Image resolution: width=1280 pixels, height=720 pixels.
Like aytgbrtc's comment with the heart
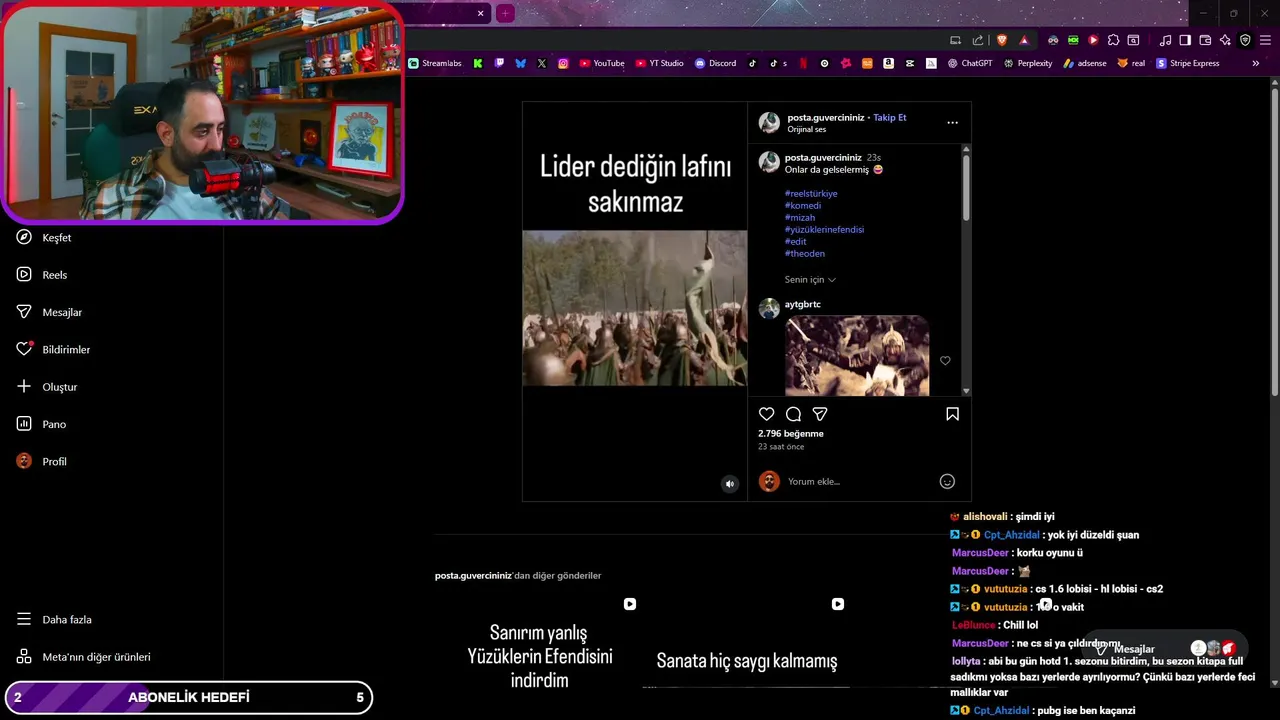(x=945, y=360)
